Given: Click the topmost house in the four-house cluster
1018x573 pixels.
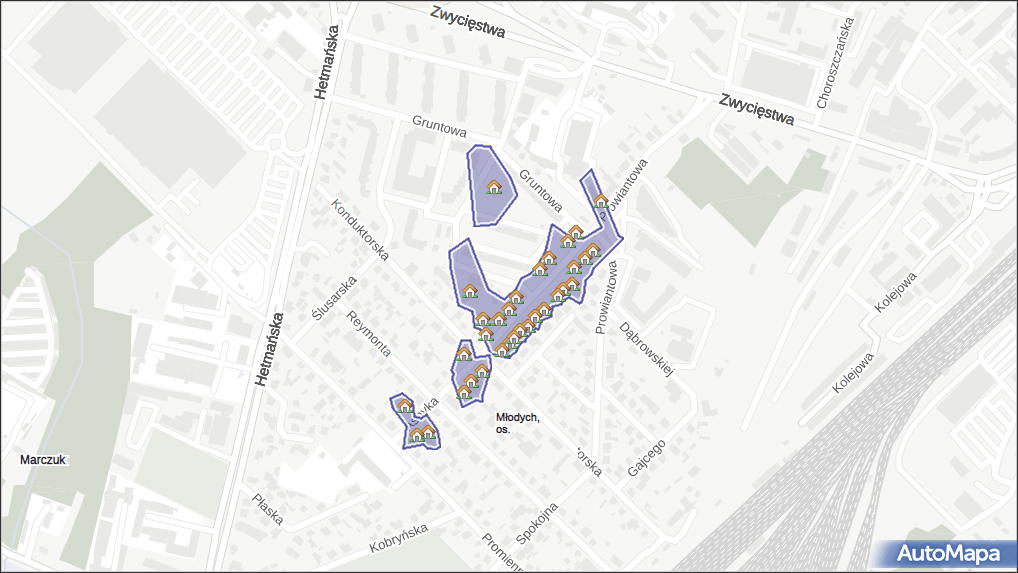Looking at the screenshot, I should pos(464,354).
